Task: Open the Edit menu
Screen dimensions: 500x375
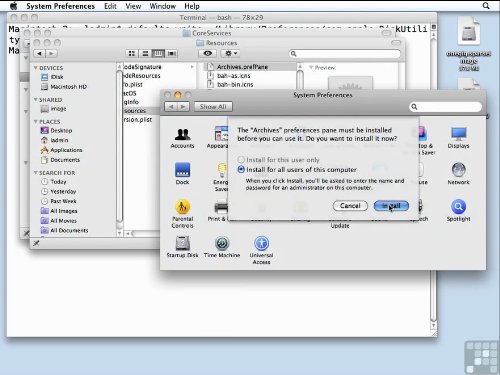Action: coord(110,6)
